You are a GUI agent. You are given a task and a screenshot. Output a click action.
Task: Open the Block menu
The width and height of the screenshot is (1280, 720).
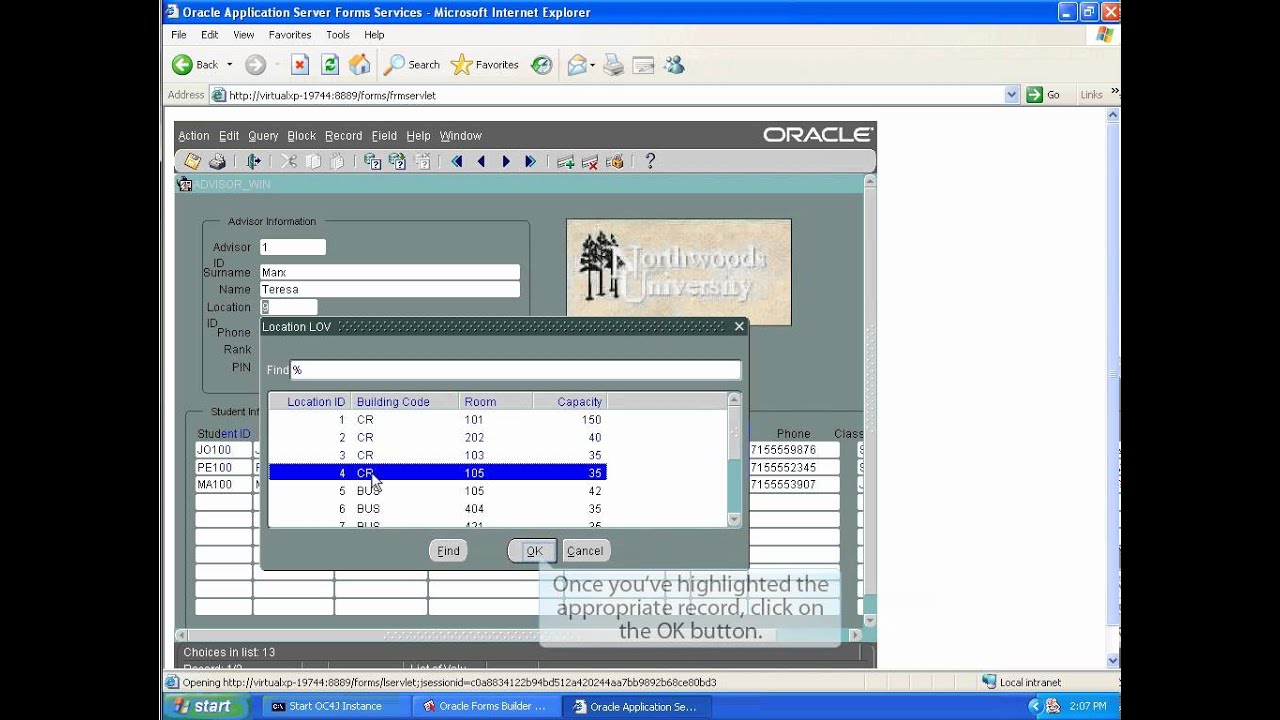[x=301, y=136]
